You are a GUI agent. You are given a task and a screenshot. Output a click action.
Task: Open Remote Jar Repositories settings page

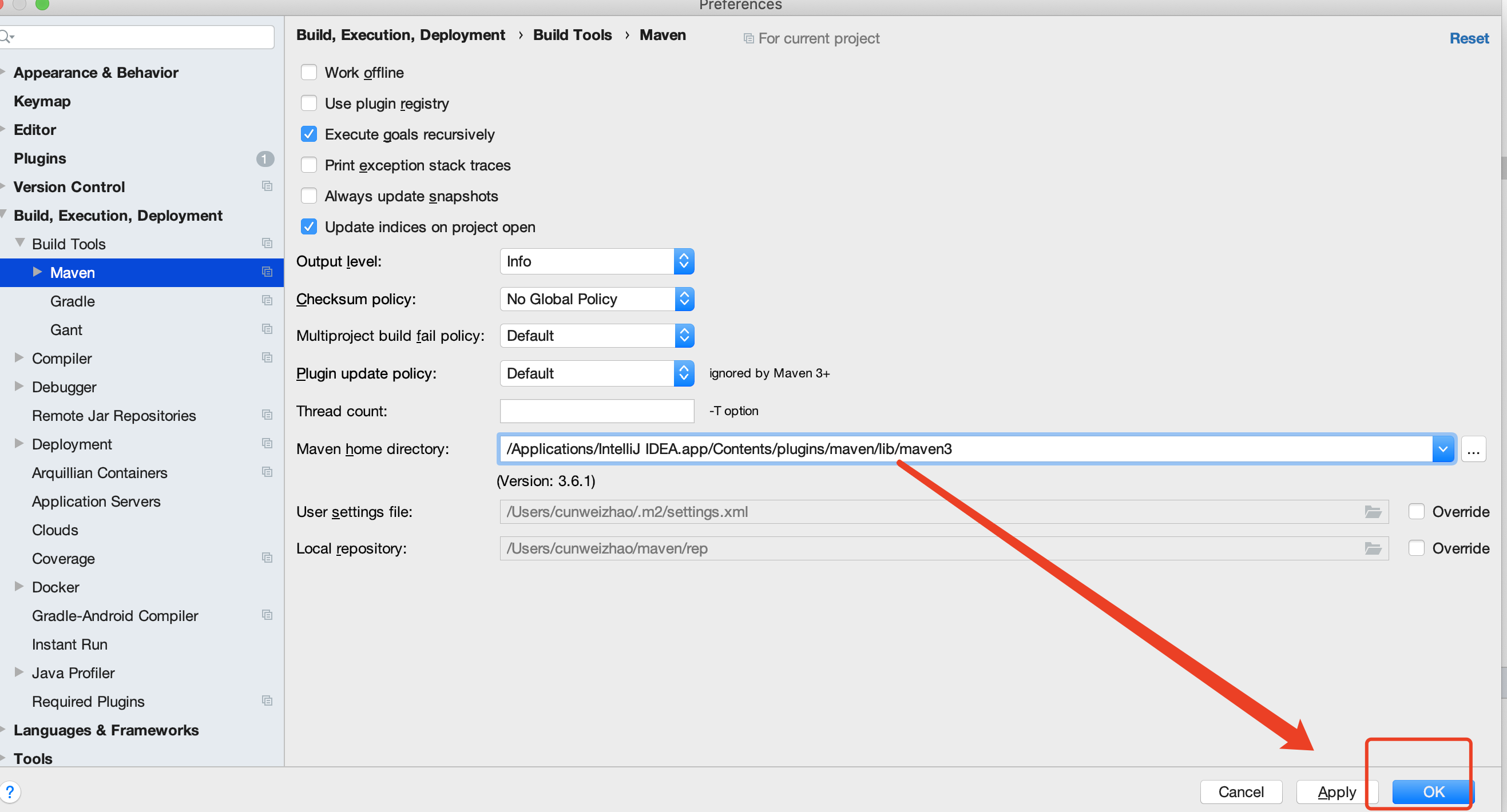point(113,416)
